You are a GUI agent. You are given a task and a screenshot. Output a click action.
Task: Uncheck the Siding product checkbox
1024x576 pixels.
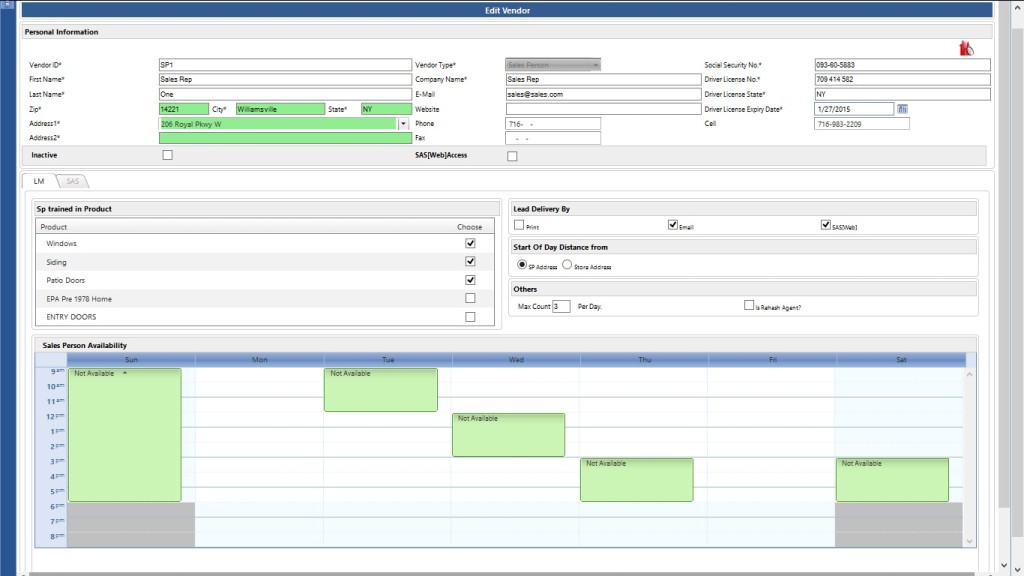(470, 261)
